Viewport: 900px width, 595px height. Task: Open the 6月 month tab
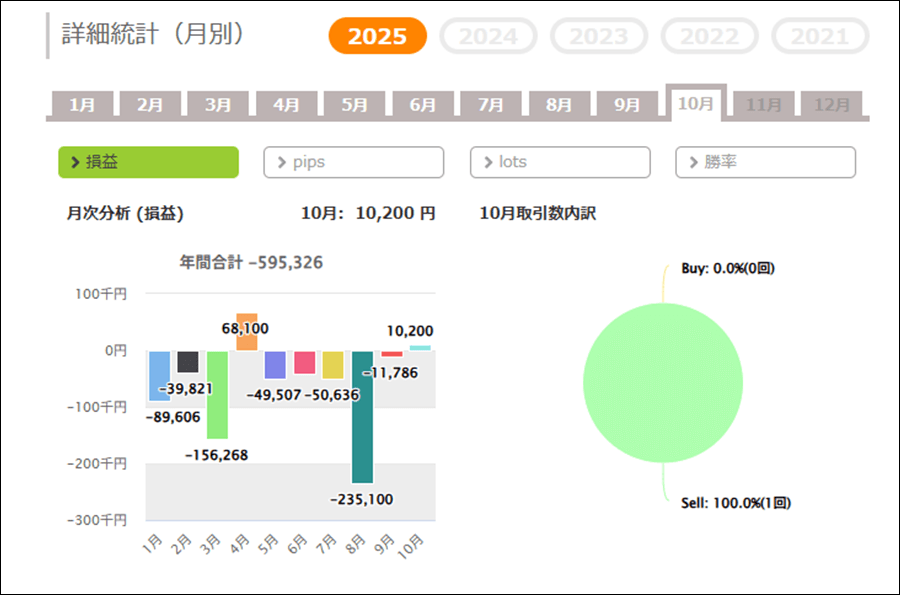pos(422,104)
